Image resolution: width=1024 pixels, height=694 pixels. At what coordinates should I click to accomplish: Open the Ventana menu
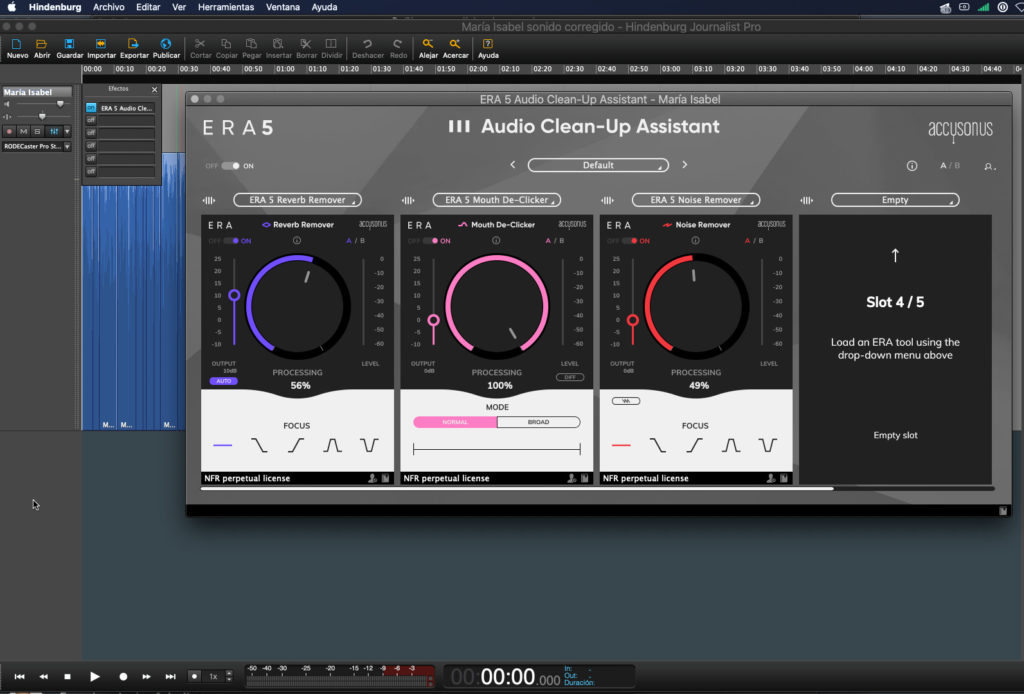(283, 7)
